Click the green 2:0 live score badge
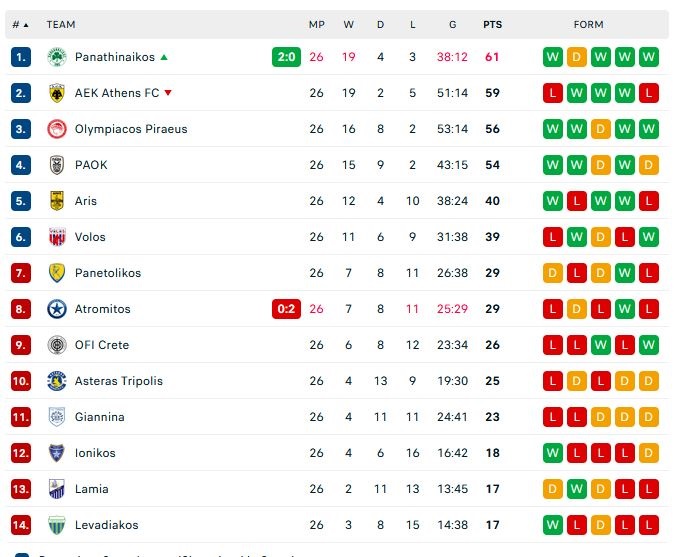The height and width of the screenshot is (557, 676). 286,57
